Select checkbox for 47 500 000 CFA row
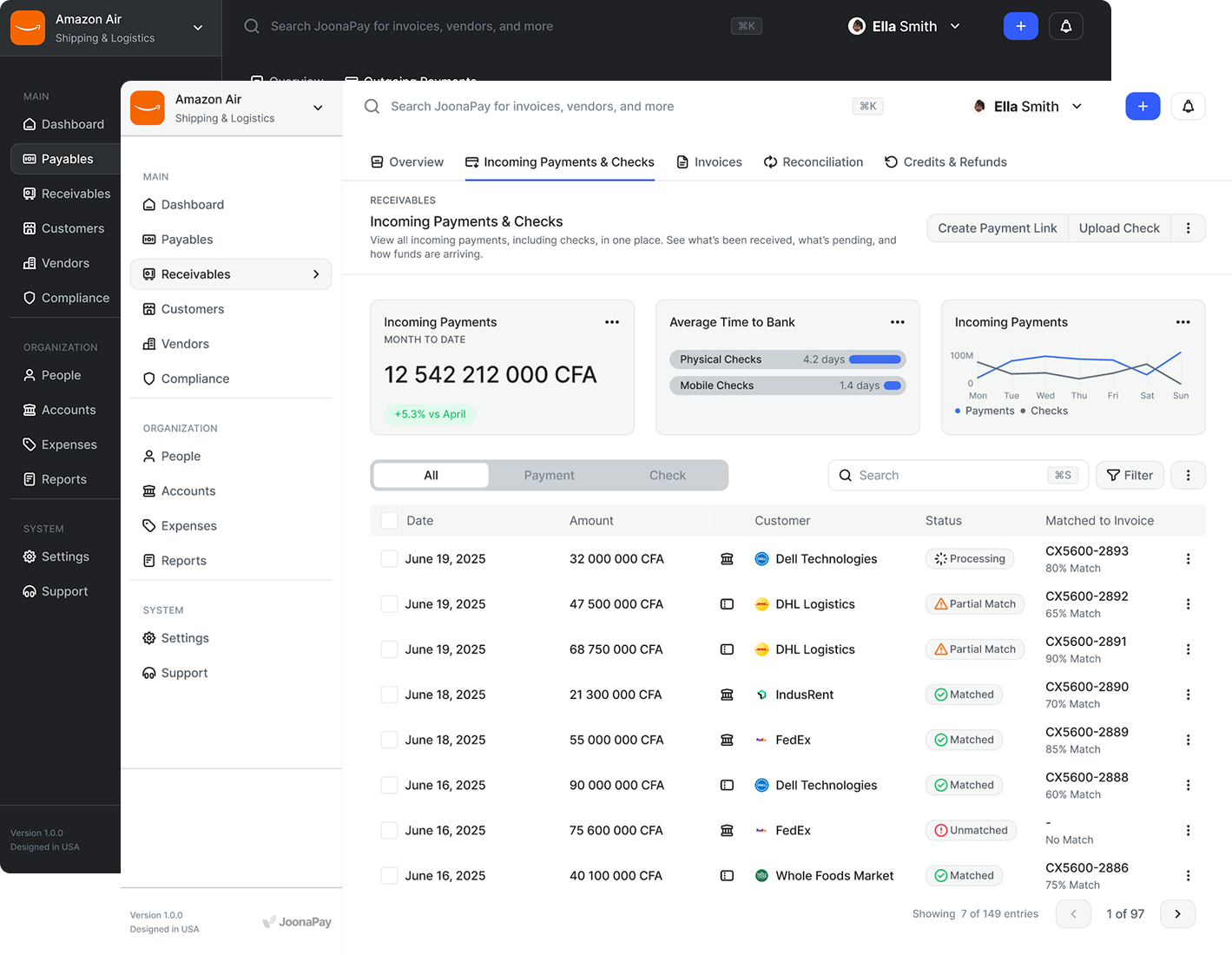 pos(389,604)
